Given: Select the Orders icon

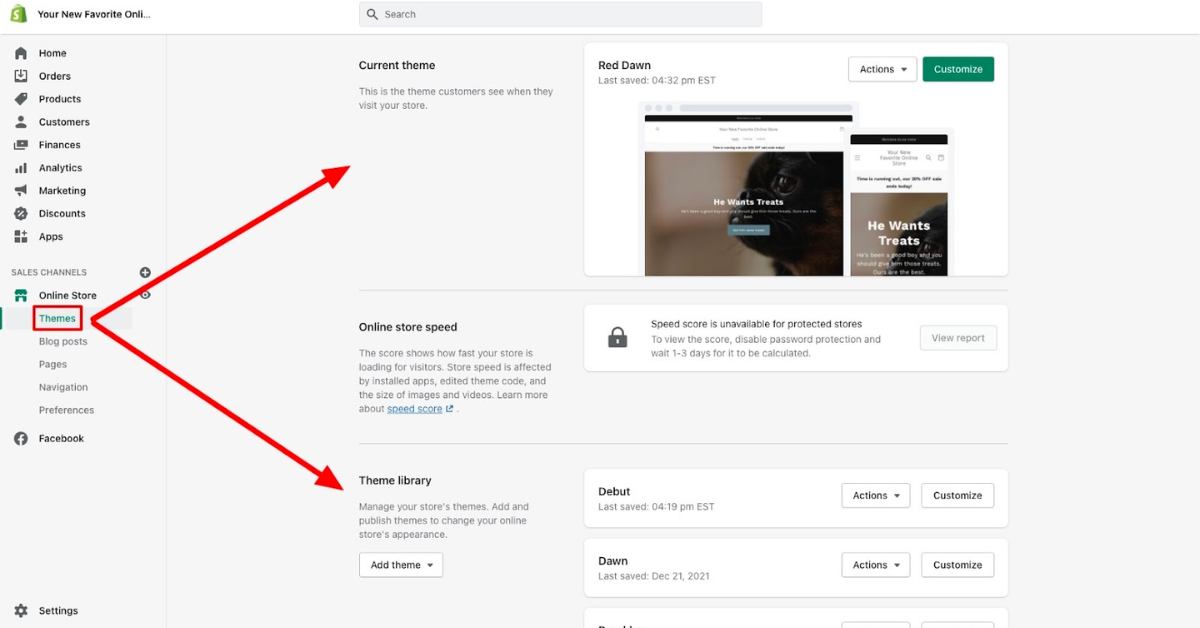Looking at the screenshot, I should pos(22,75).
